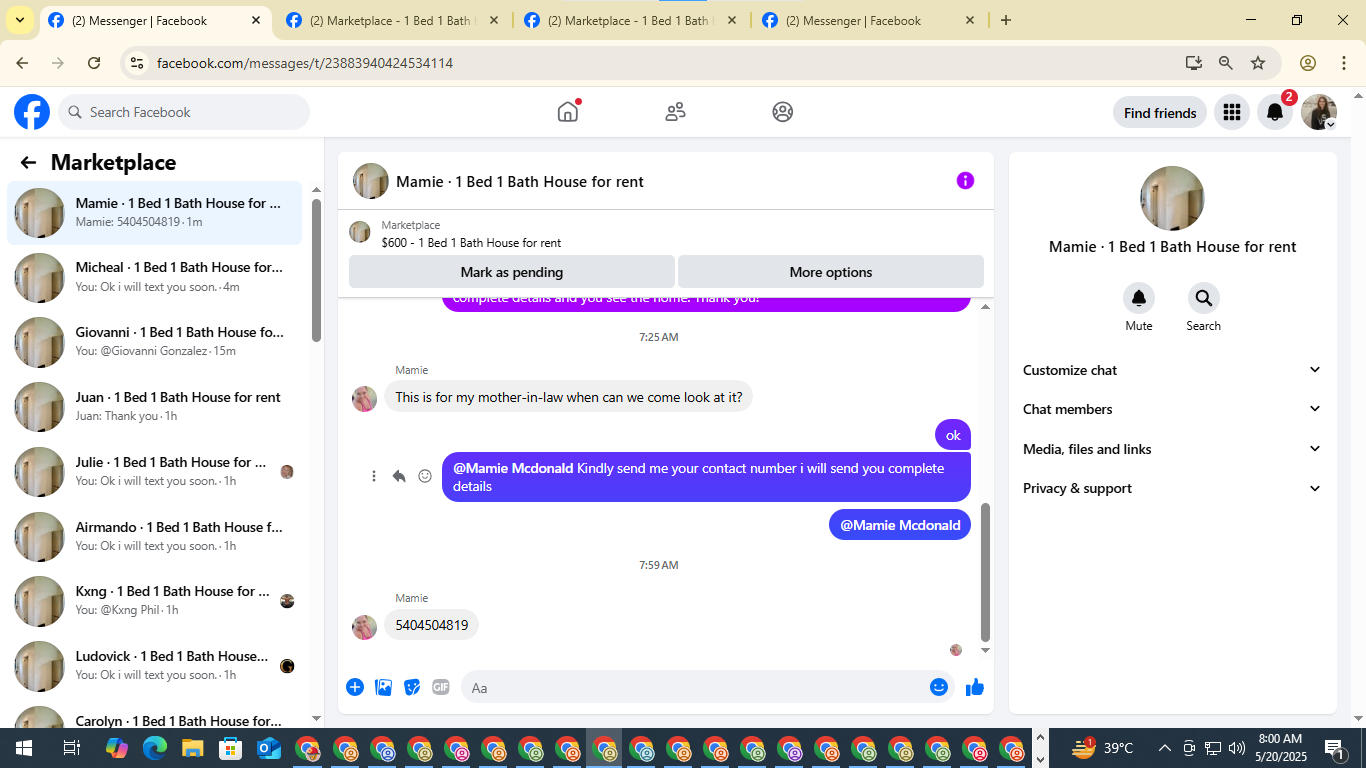1366x768 pixels.
Task: Search in conversation magnifier icon
Action: [x=1203, y=298]
